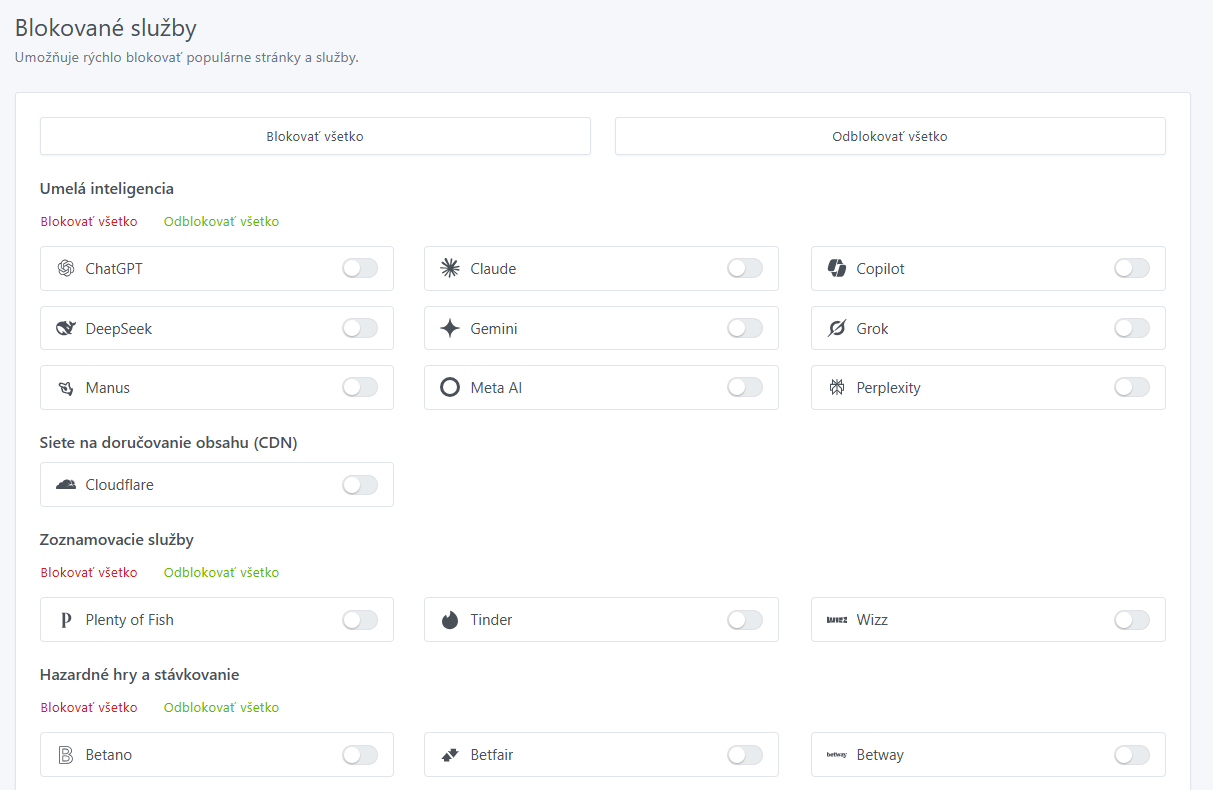
Task: Toggle the Manus switch
Action: [360, 387]
